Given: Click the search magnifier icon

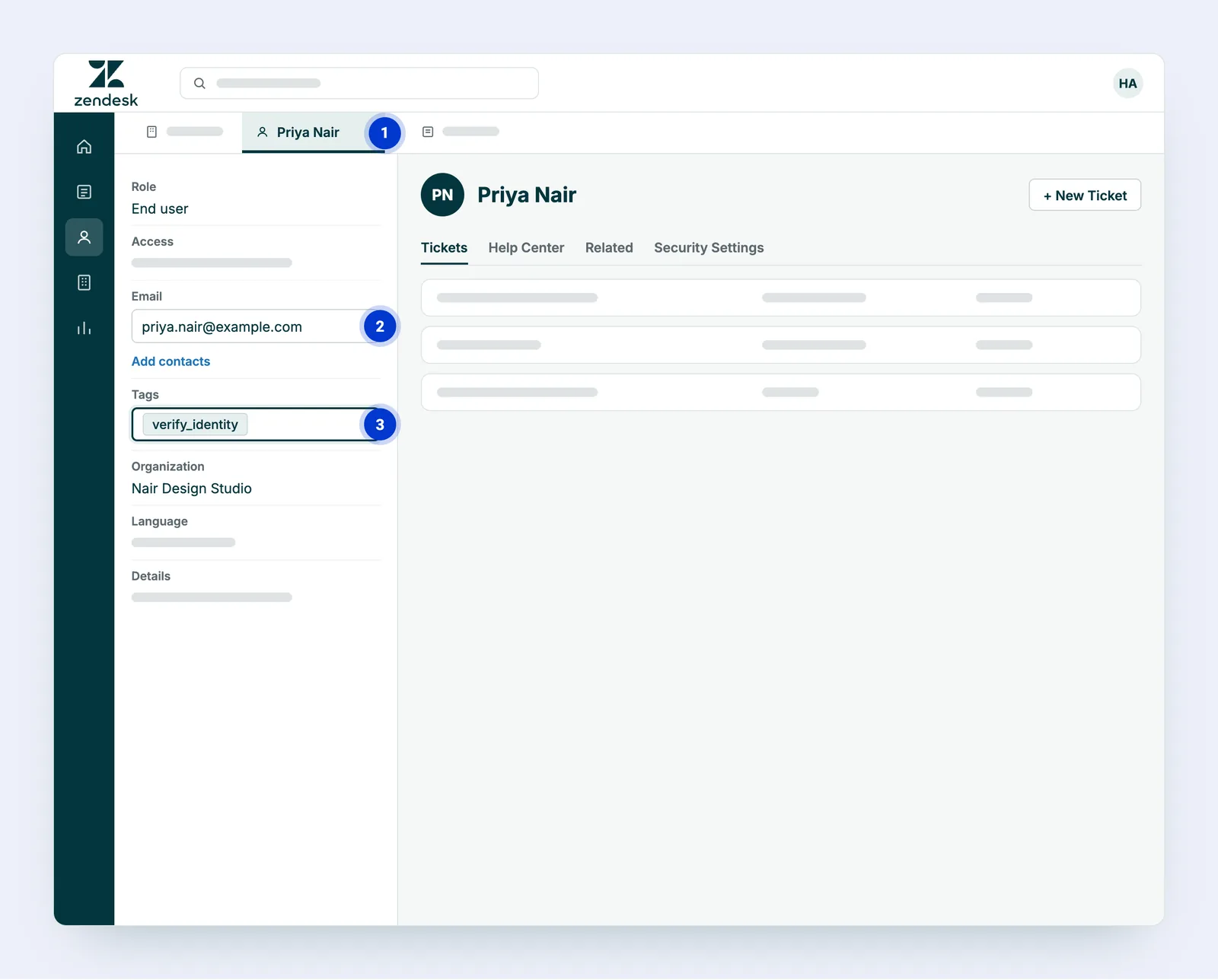Looking at the screenshot, I should 199,83.
